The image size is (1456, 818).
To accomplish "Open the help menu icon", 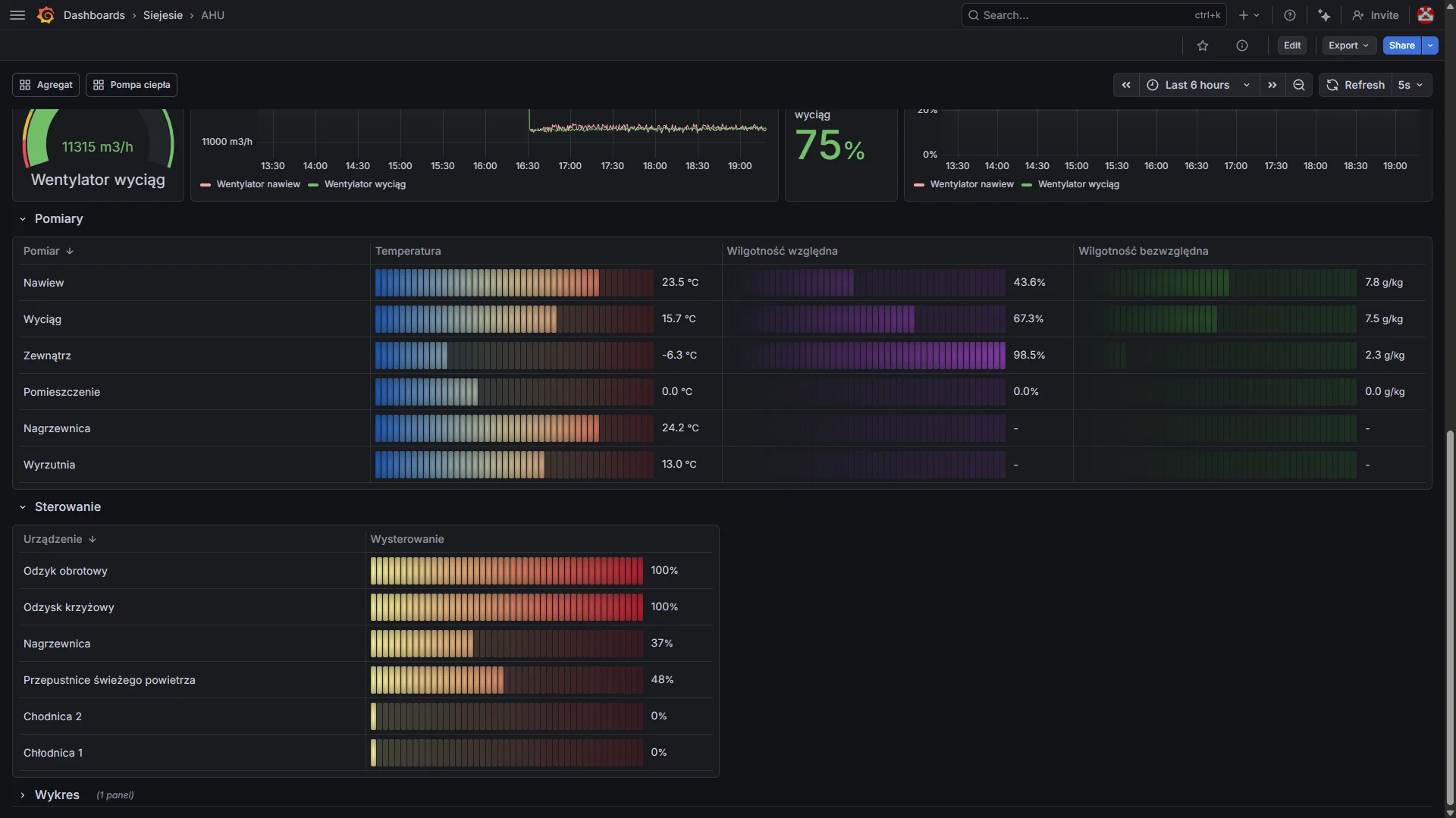I will tap(1289, 15).
